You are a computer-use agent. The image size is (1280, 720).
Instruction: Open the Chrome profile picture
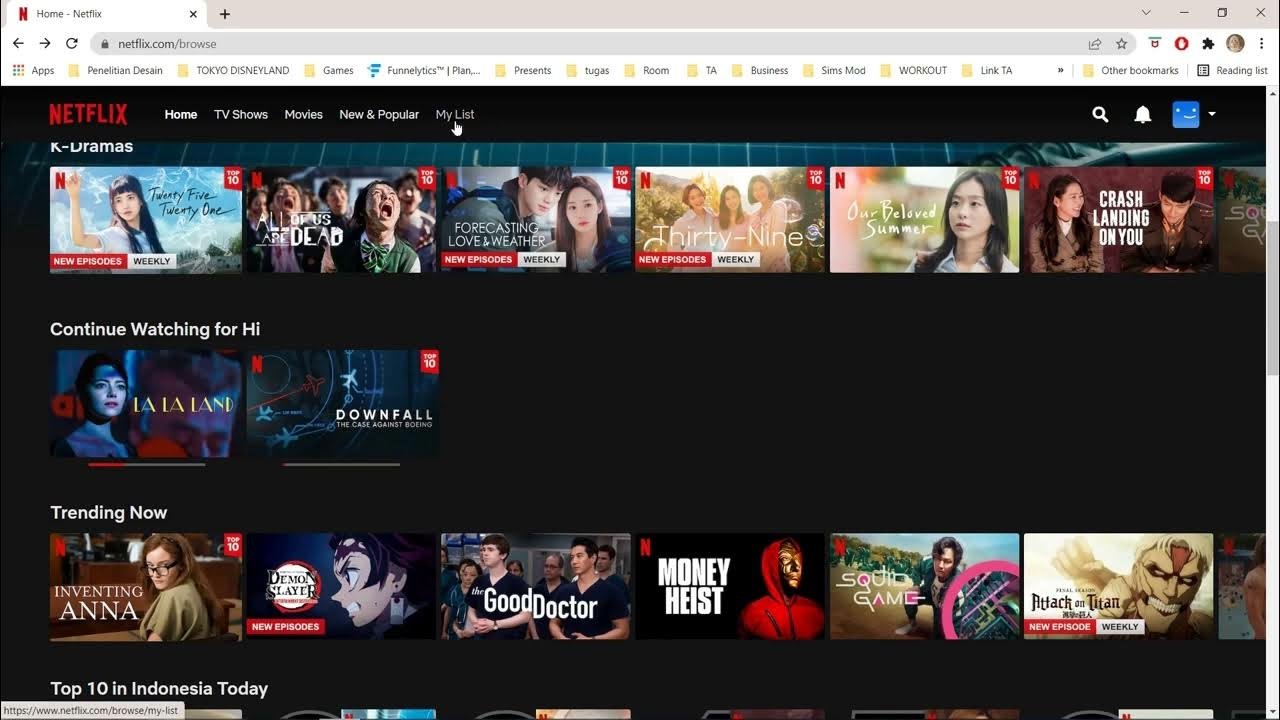pyautogui.click(x=1235, y=43)
